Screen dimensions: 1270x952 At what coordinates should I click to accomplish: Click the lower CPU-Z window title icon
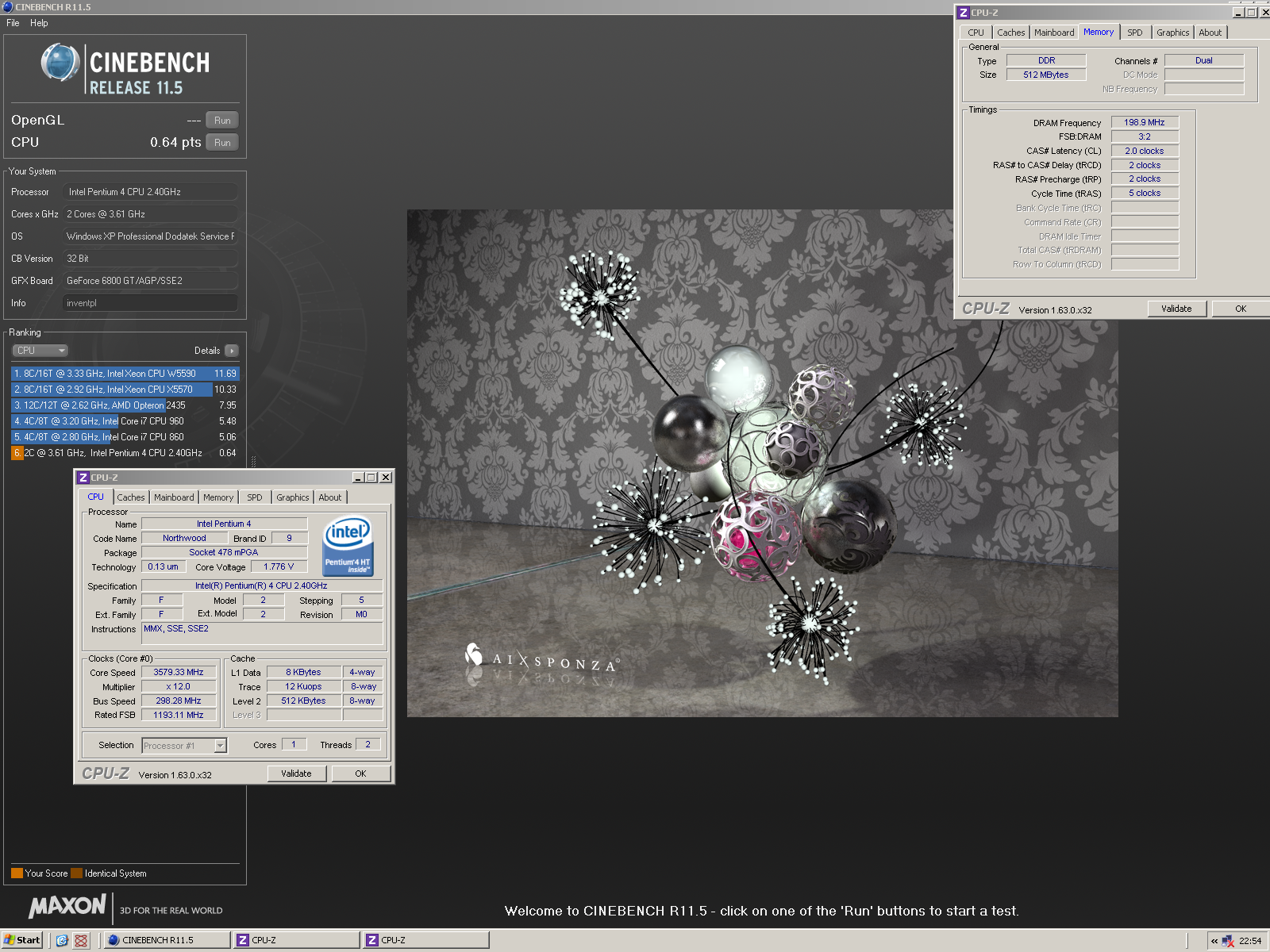[83, 478]
